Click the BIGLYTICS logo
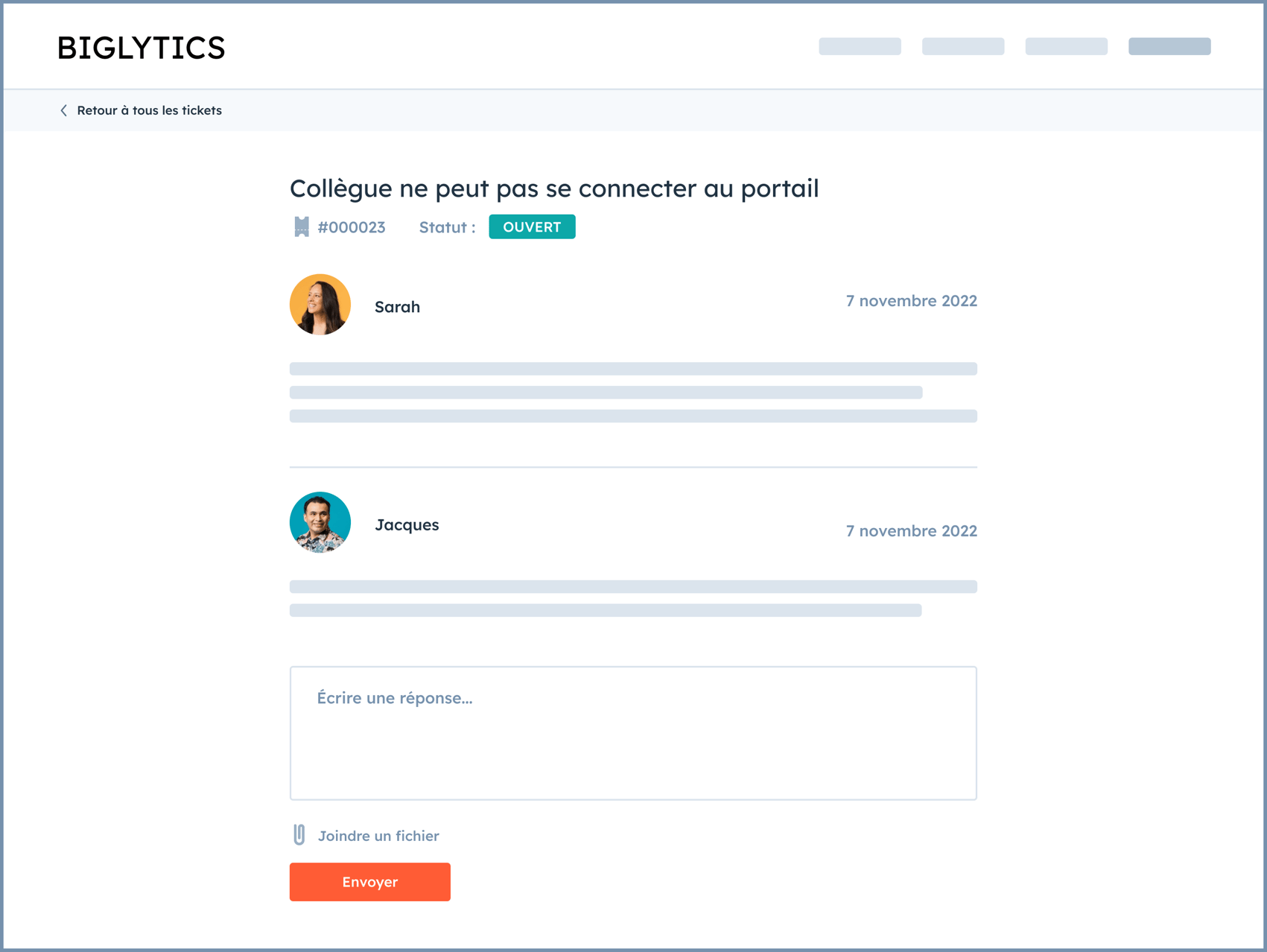This screenshot has width=1267, height=952. point(142,47)
